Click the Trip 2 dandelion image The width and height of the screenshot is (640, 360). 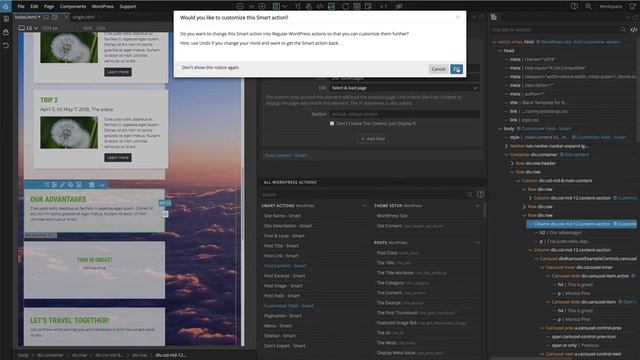point(69,133)
